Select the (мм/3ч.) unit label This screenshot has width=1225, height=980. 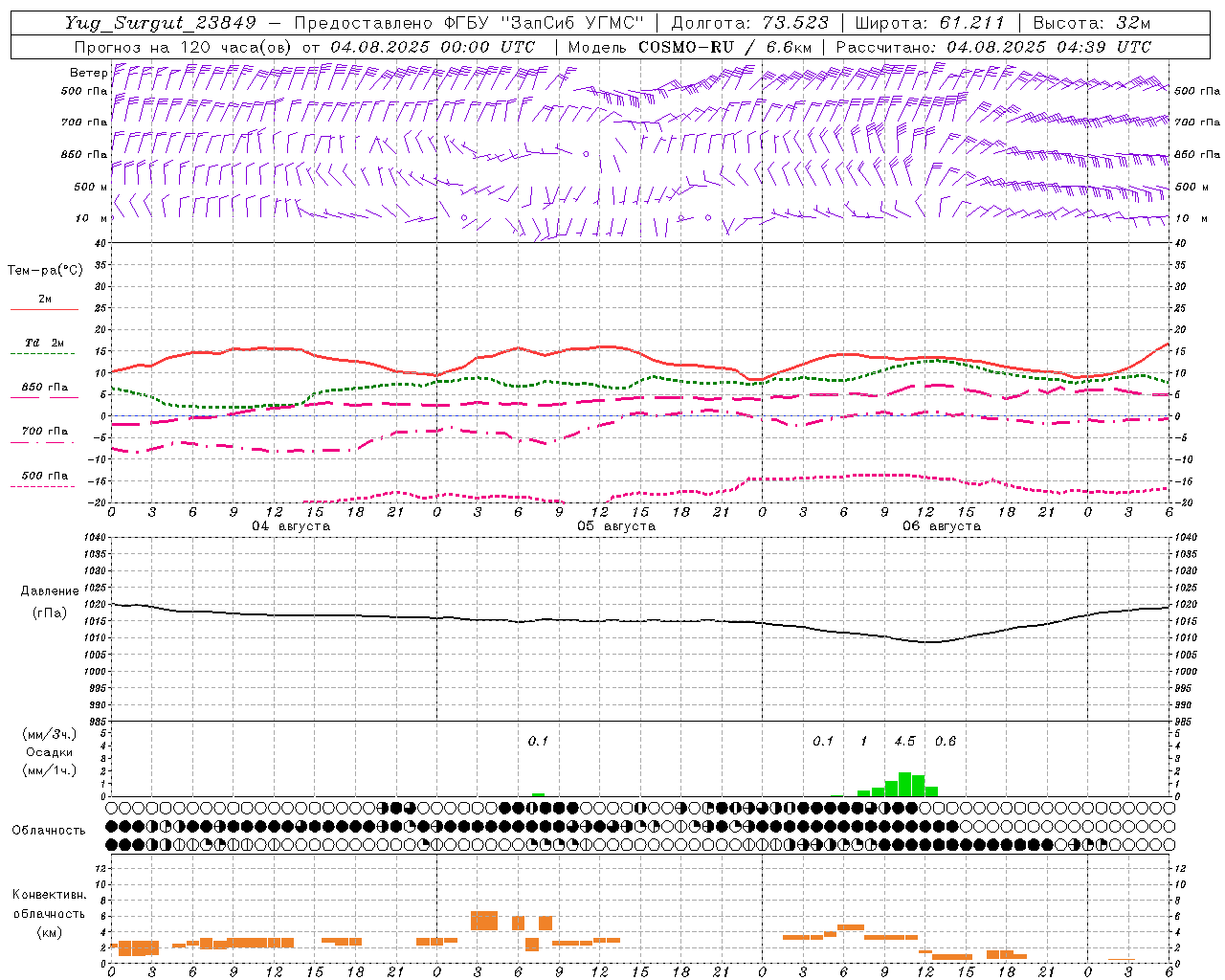[x=49, y=734]
